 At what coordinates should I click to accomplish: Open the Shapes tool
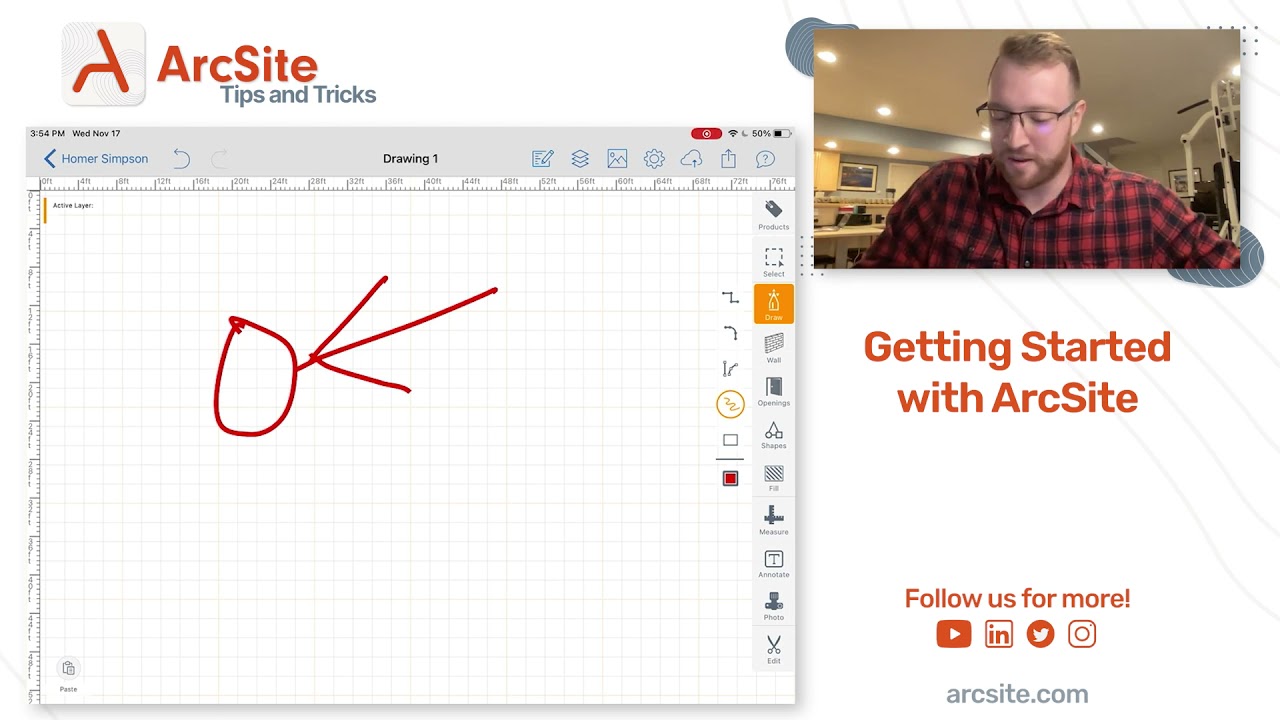click(x=773, y=434)
